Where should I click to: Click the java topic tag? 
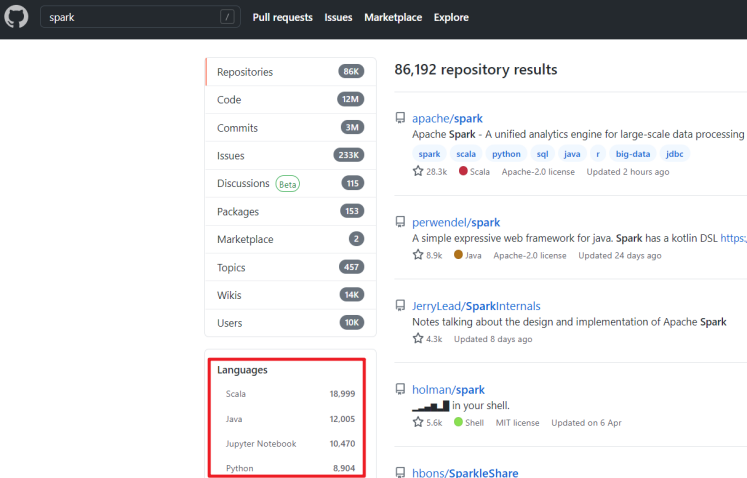click(572, 154)
